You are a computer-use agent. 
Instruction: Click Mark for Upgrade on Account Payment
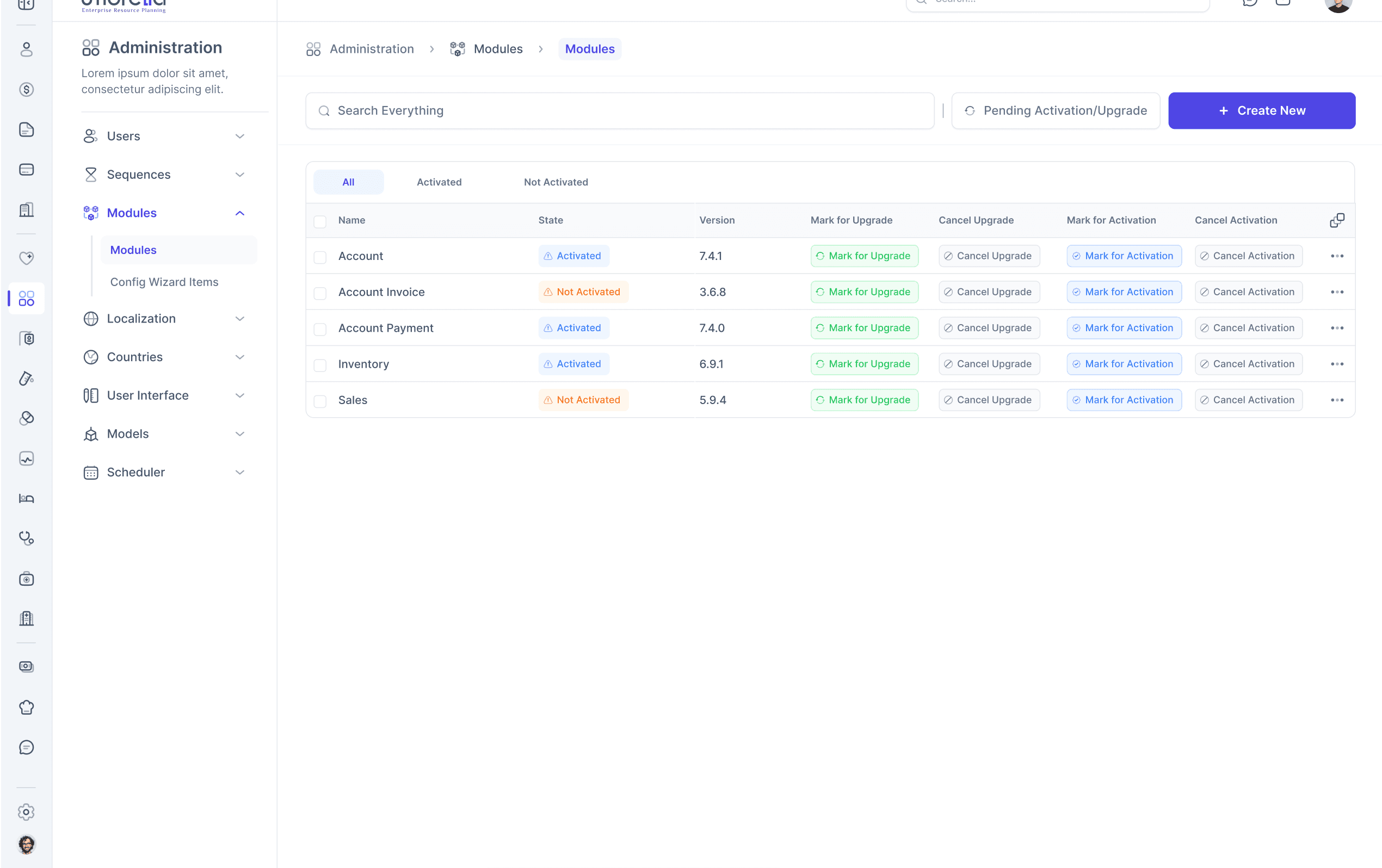865,327
